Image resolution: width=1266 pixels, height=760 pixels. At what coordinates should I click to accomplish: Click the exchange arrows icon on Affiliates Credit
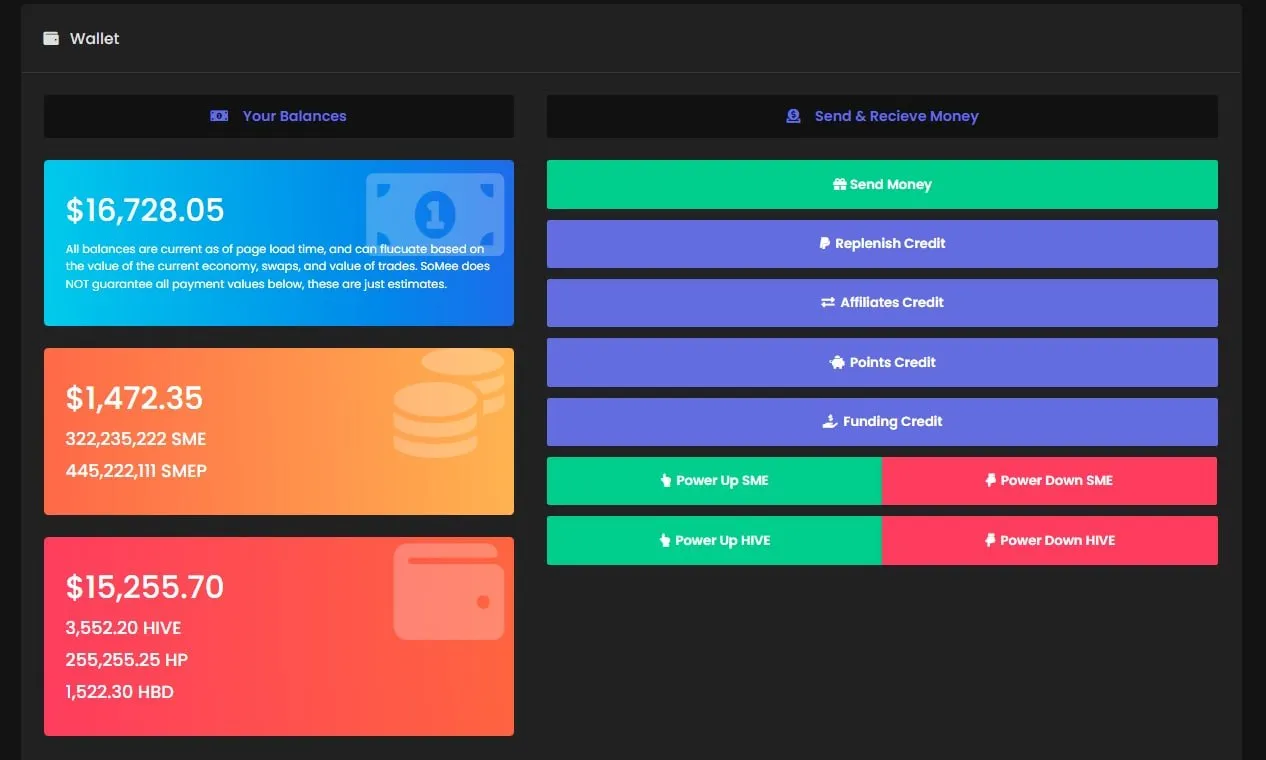click(828, 302)
